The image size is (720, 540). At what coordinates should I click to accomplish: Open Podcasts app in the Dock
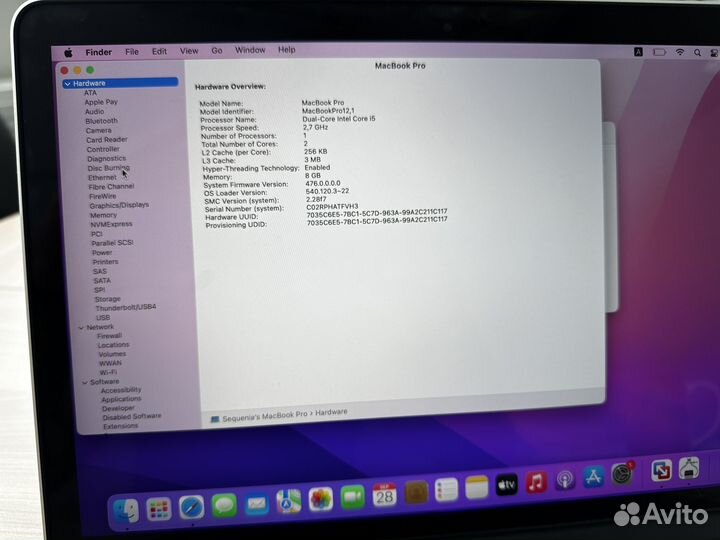coord(565,480)
